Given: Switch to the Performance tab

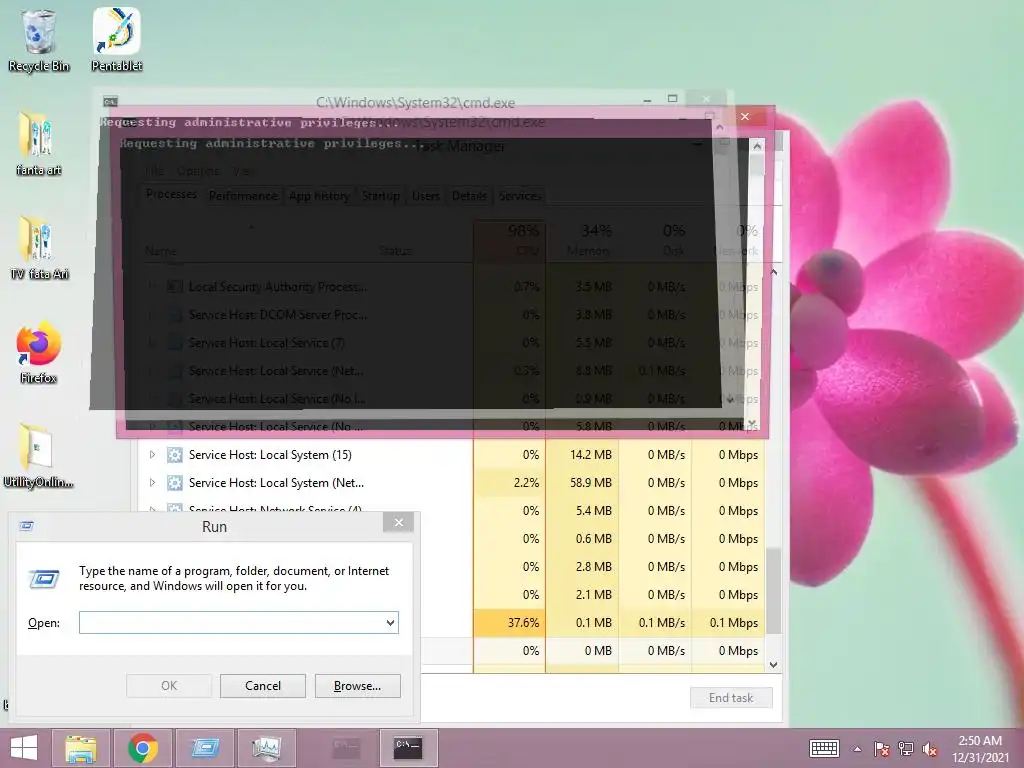Looking at the screenshot, I should 243,196.
